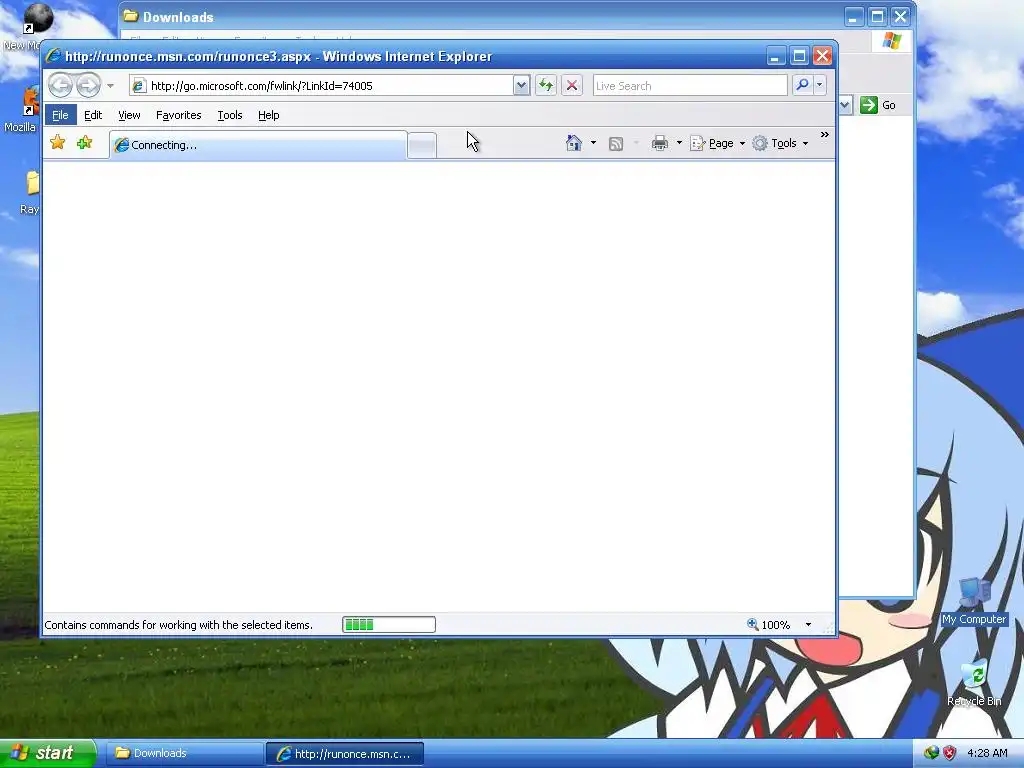Open the My Computer desktop icon
Image resolution: width=1024 pixels, height=768 pixels.
(974, 601)
